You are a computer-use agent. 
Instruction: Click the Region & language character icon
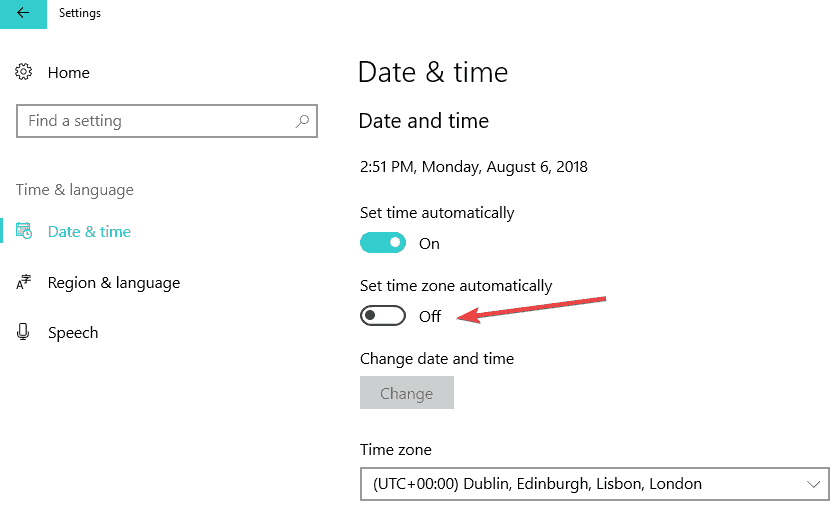tap(24, 282)
